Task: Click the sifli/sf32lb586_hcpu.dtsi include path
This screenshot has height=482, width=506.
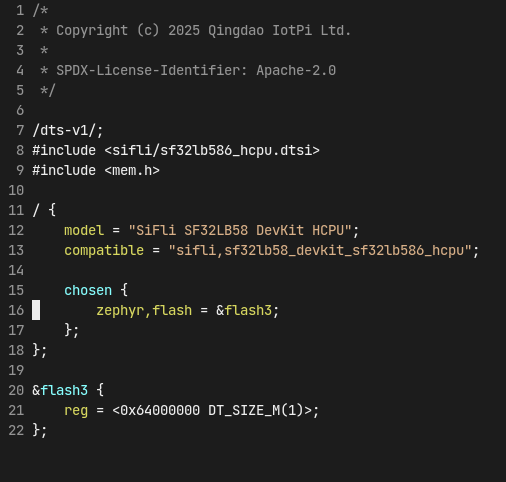Action: click(212, 150)
